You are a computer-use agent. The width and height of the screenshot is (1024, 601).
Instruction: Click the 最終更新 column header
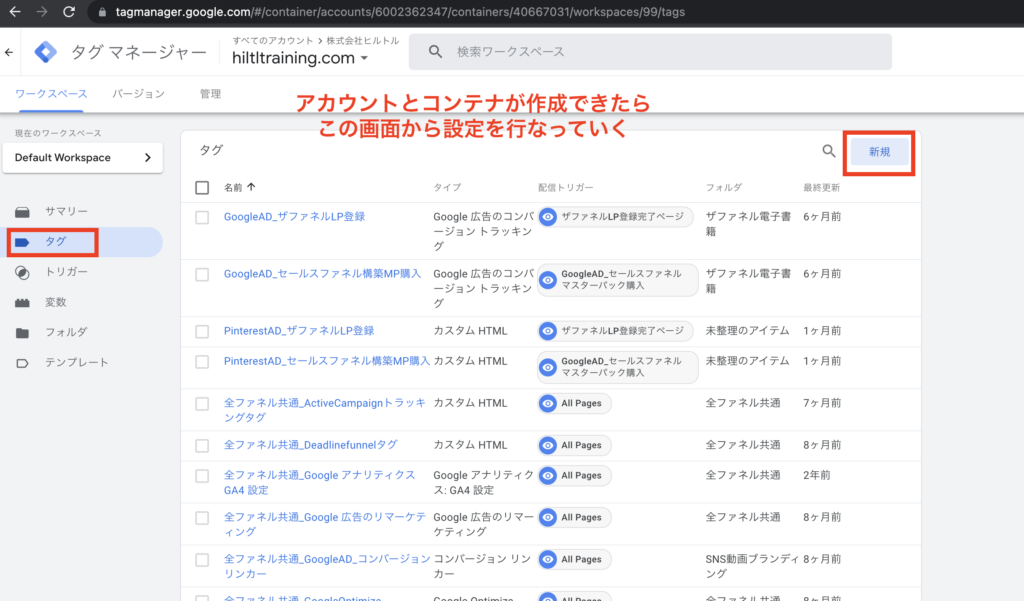tap(822, 187)
